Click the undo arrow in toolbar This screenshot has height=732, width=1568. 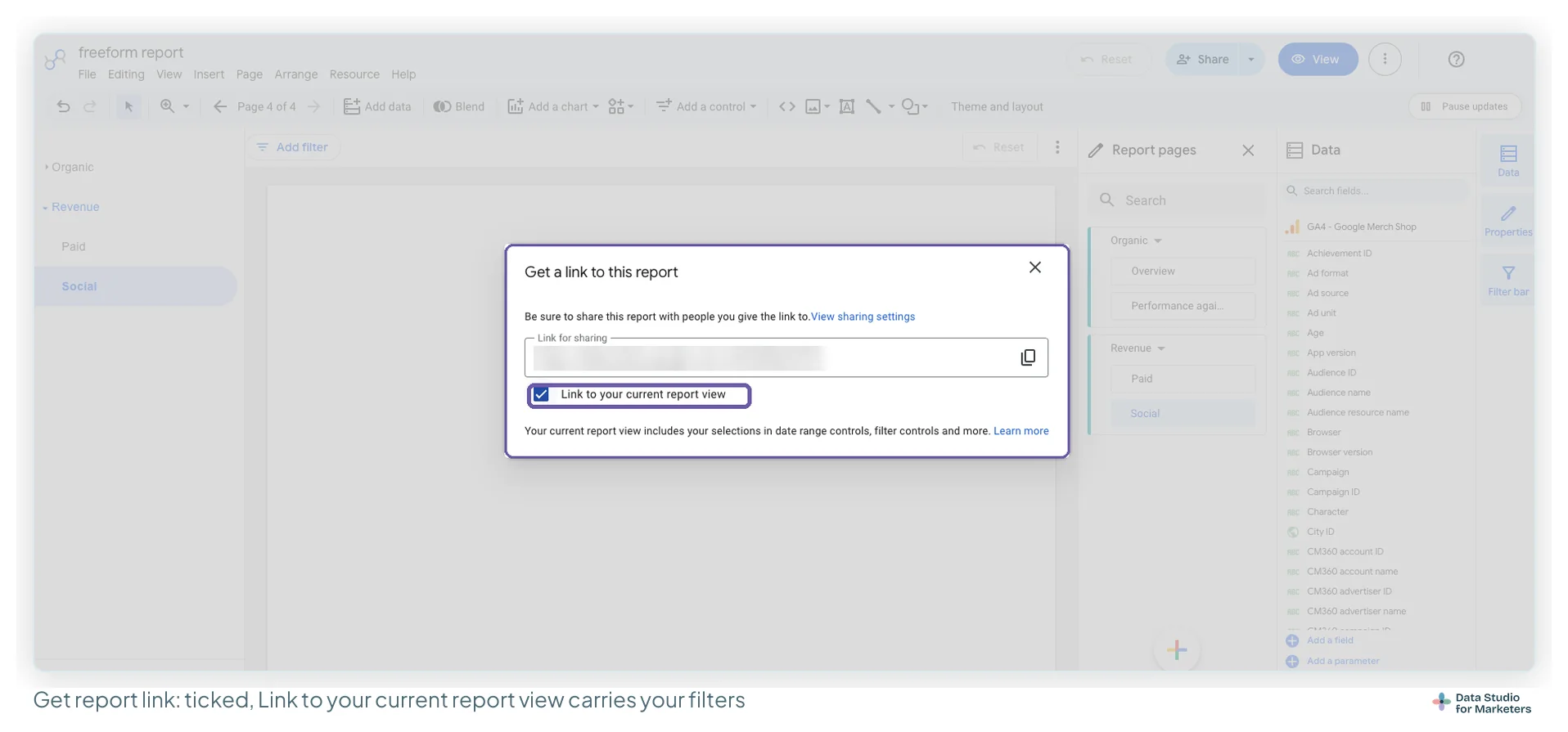63,106
